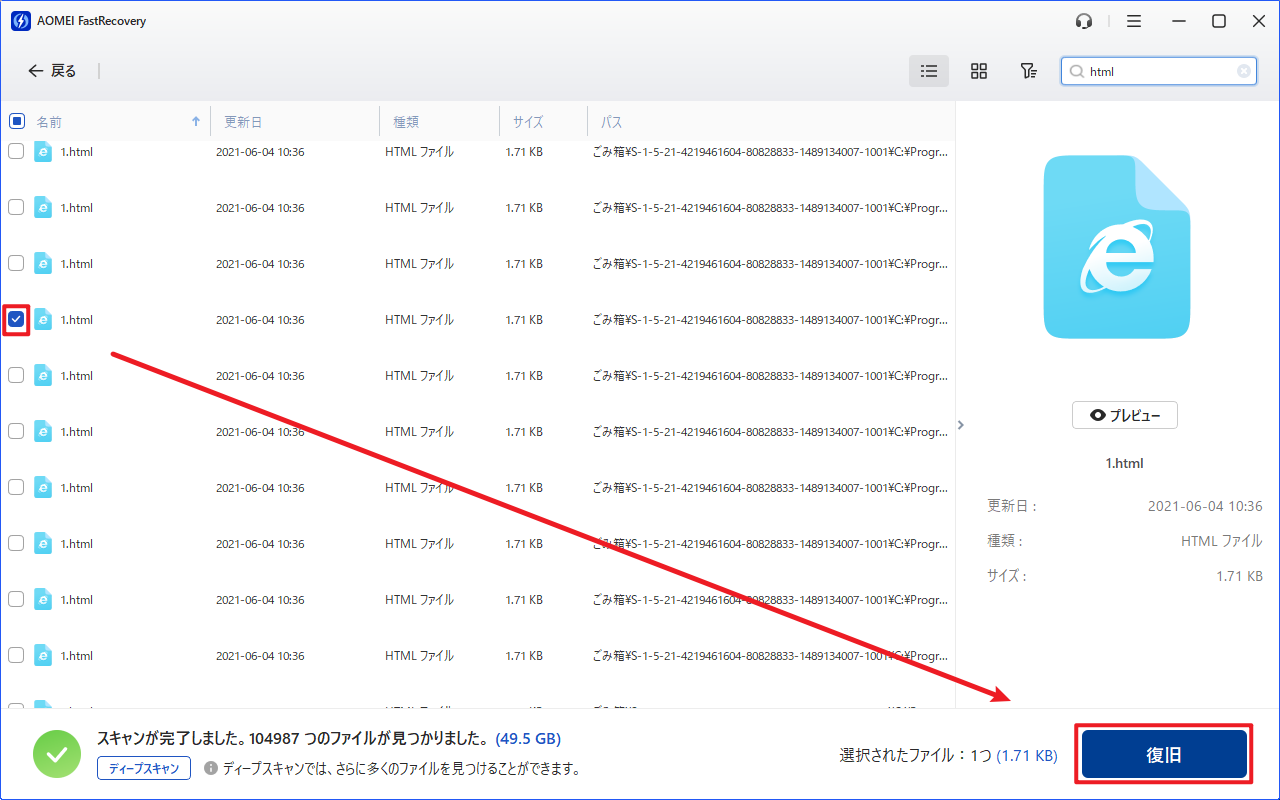
Task: Switch to list view layout
Action: pos(929,71)
